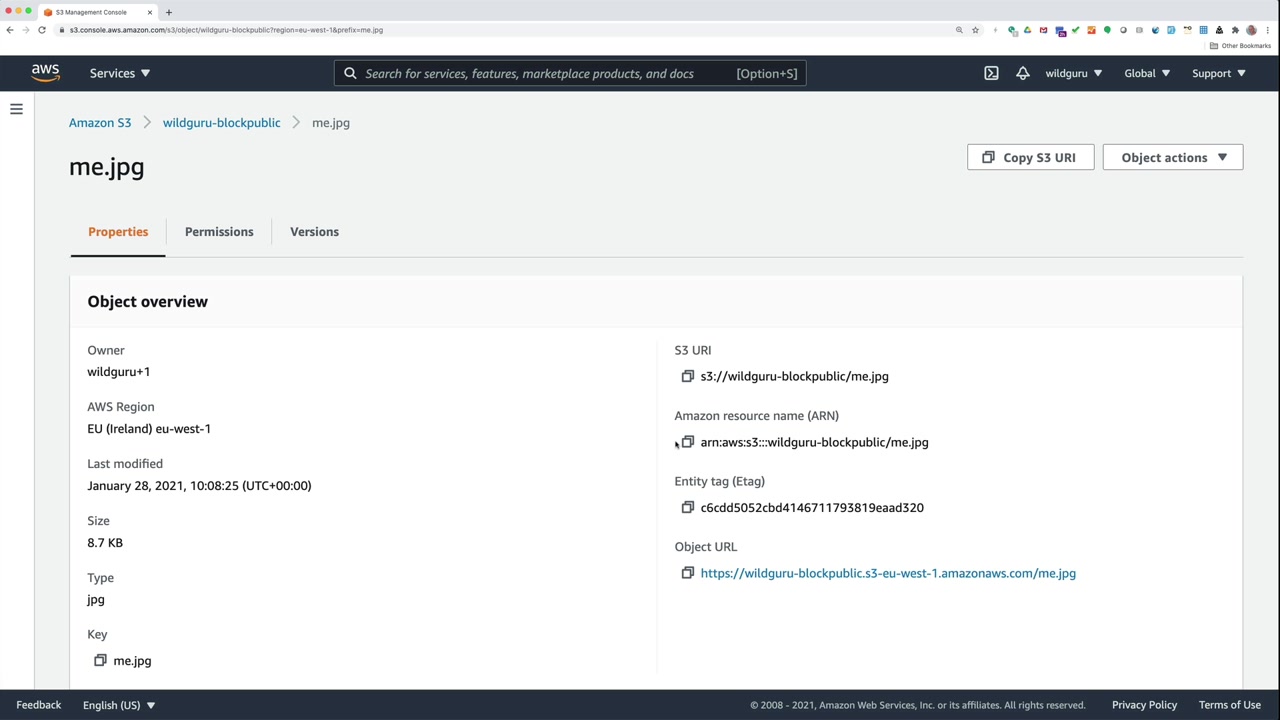Copy the Etag value icon
Screen dimensions: 1280x720
click(x=687, y=507)
